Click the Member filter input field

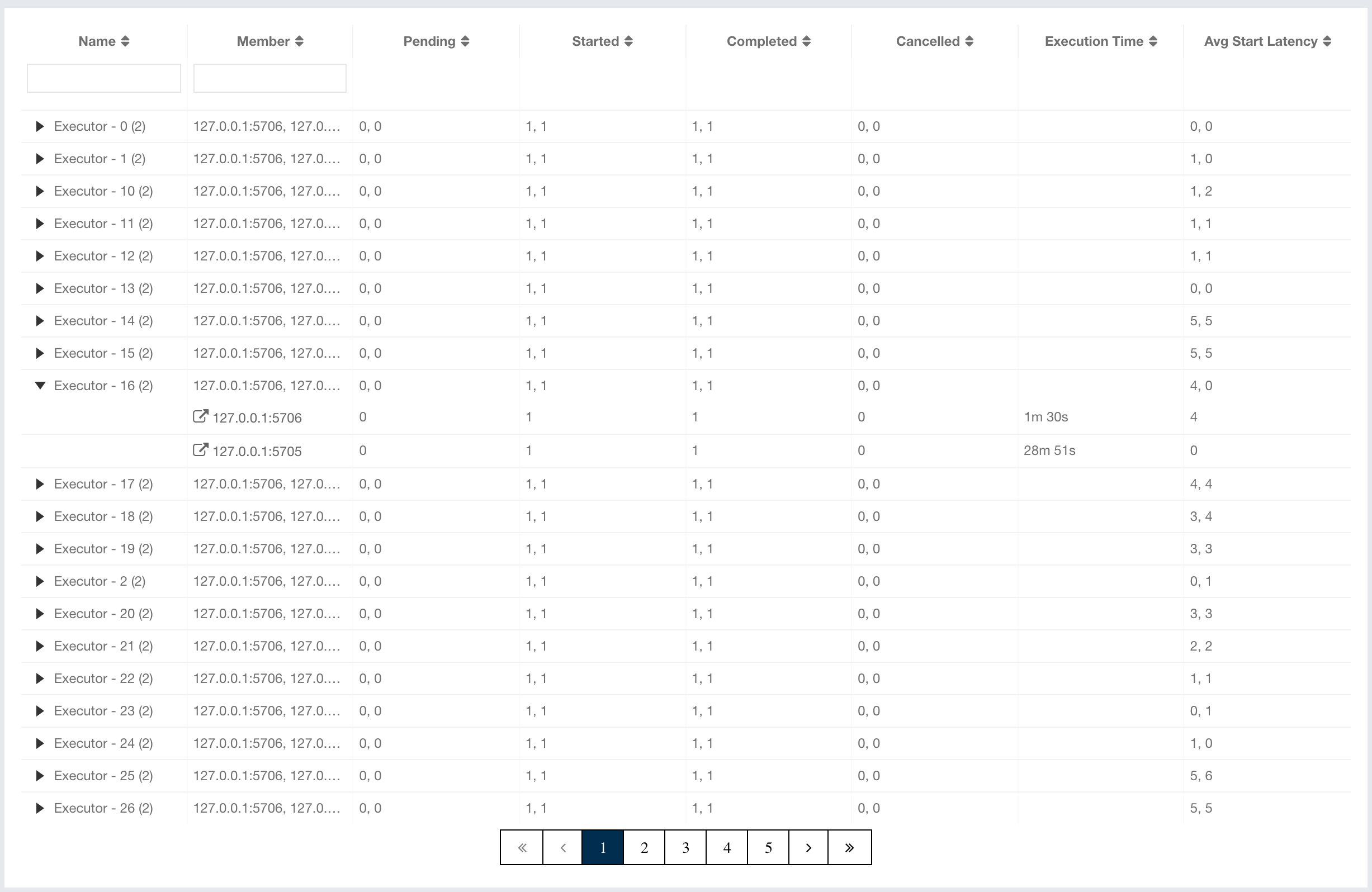(270, 78)
